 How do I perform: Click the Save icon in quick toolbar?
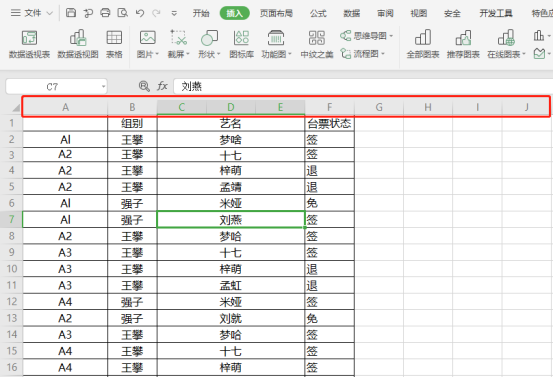(x=71, y=13)
